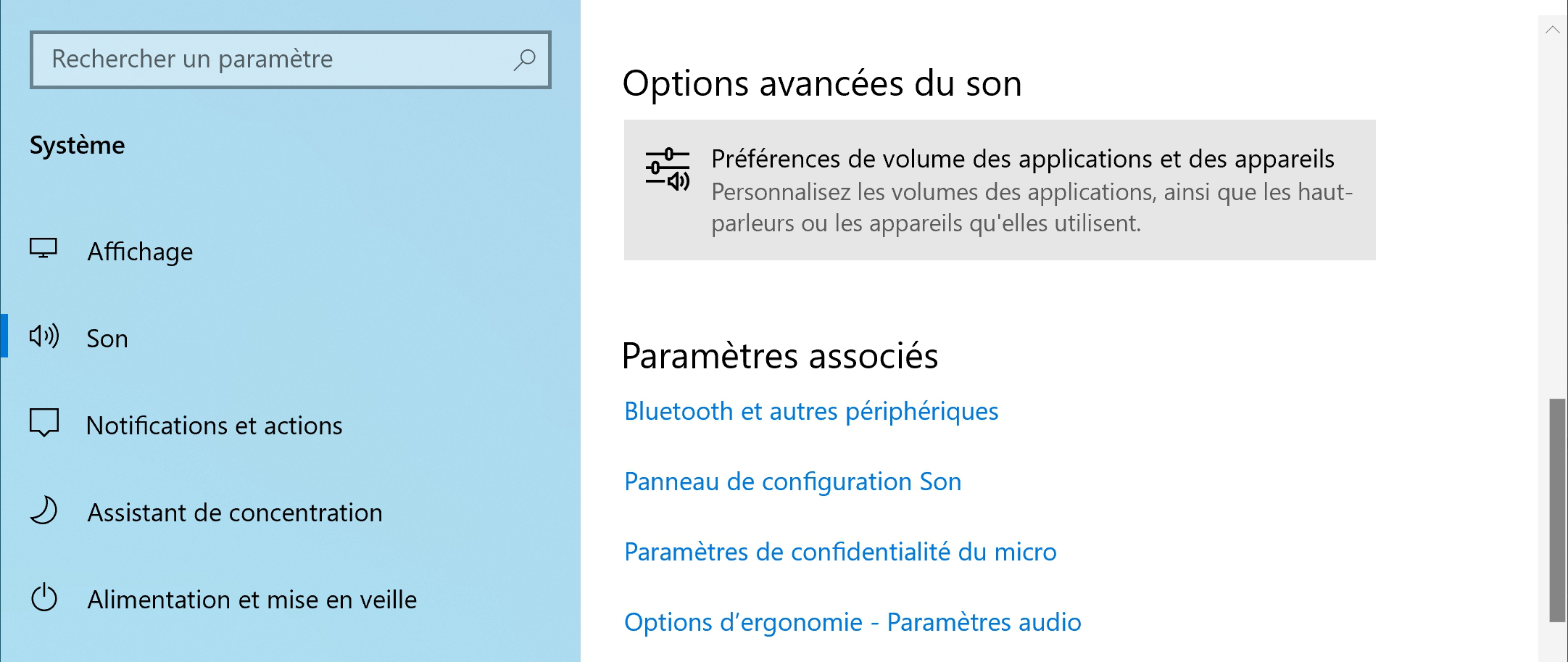Click the vertical scrollbar thumb
Image resolution: width=1568 pixels, height=662 pixels.
pos(1557,510)
